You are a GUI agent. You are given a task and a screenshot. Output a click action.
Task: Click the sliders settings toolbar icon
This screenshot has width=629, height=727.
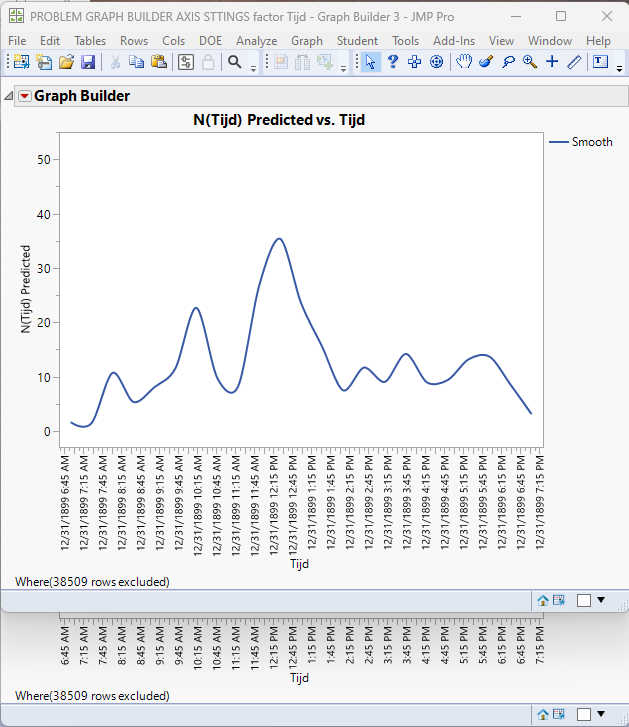(x=185, y=62)
